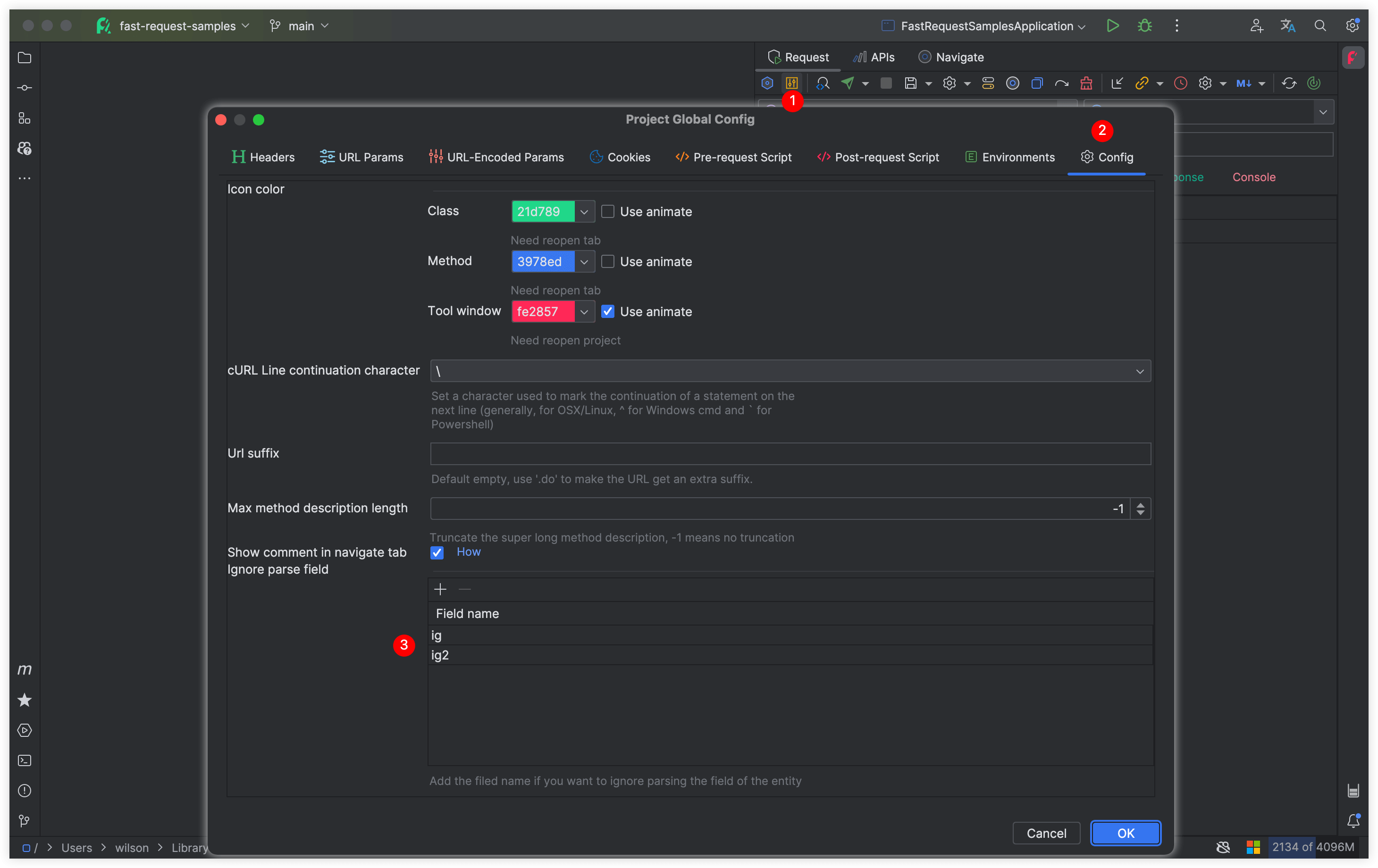
Task: Click the blue Markdown export icon
Action: coord(1243,83)
